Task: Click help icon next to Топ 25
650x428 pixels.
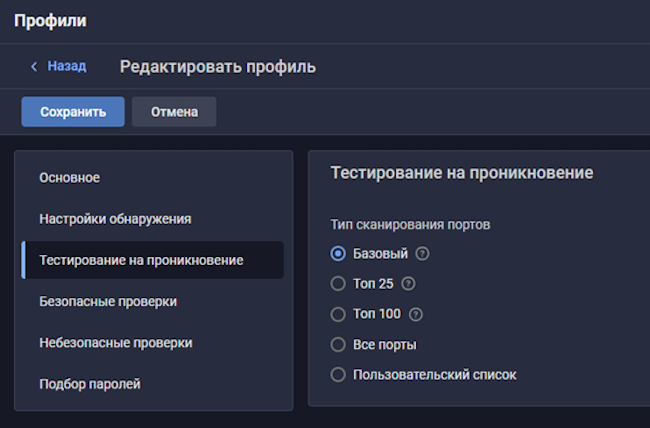Action: tap(408, 284)
